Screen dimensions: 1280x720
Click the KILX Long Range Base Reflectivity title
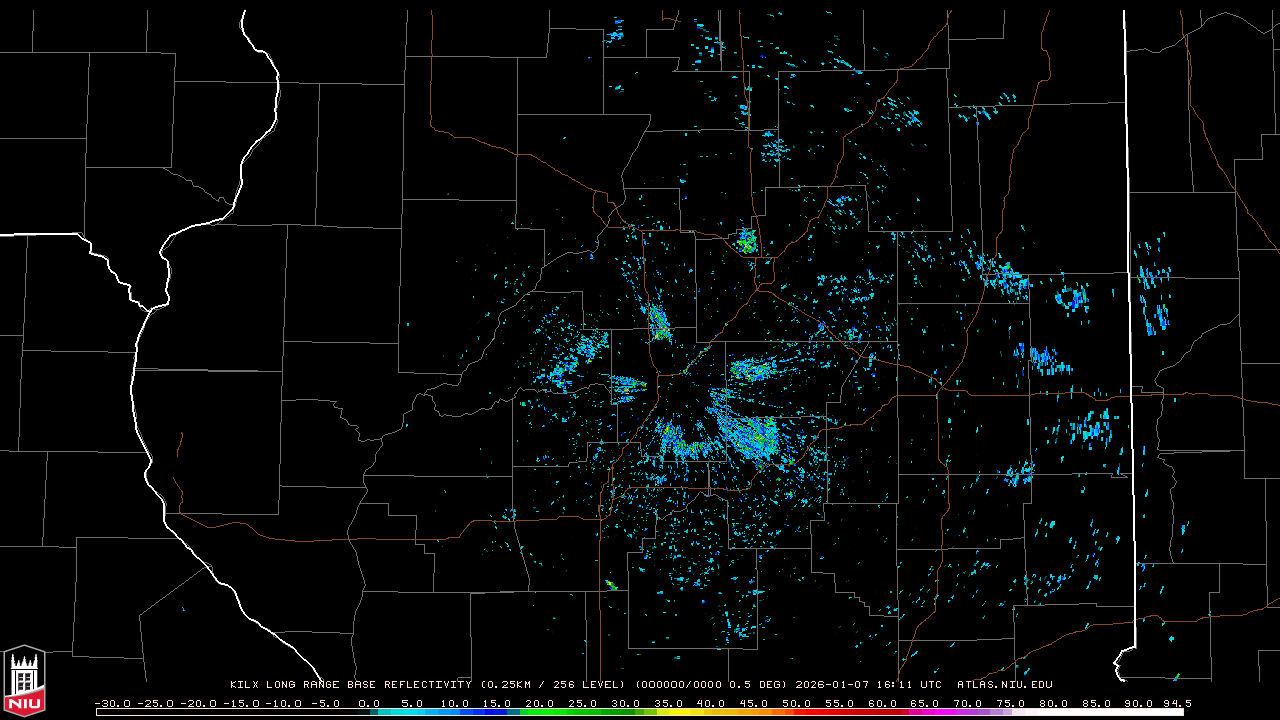click(350, 685)
